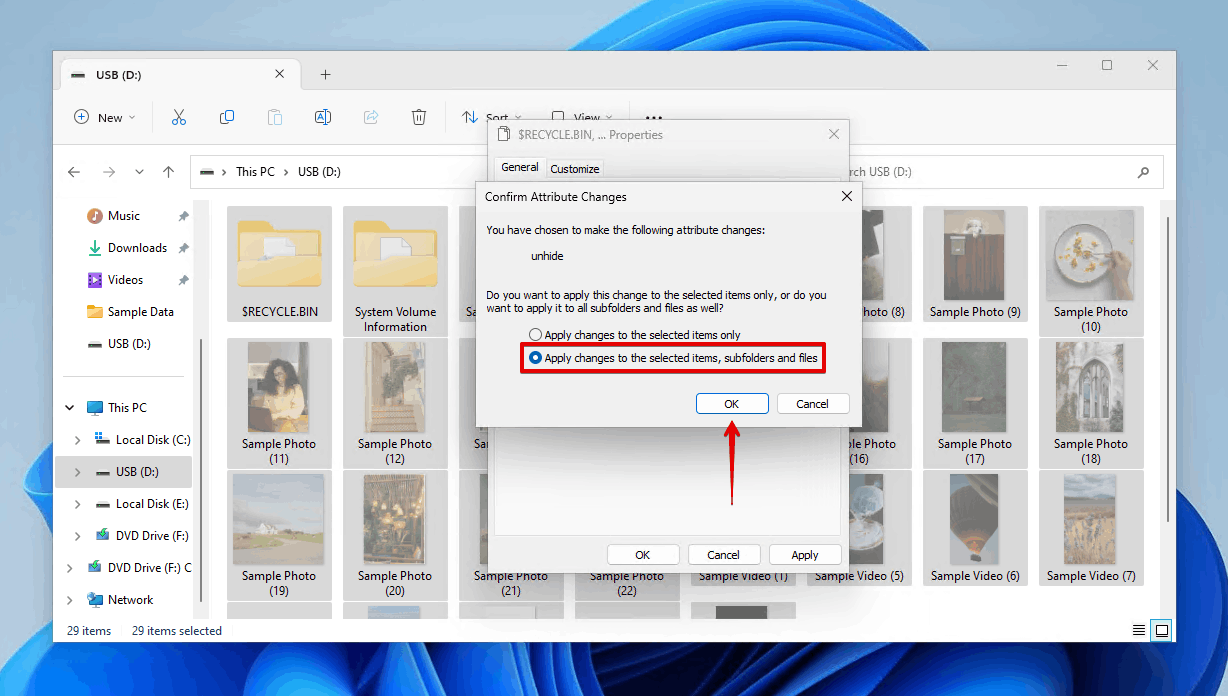Switch to details view icon in status bar
This screenshot has height=696, width=1228.
click(x=1139, y=630)
